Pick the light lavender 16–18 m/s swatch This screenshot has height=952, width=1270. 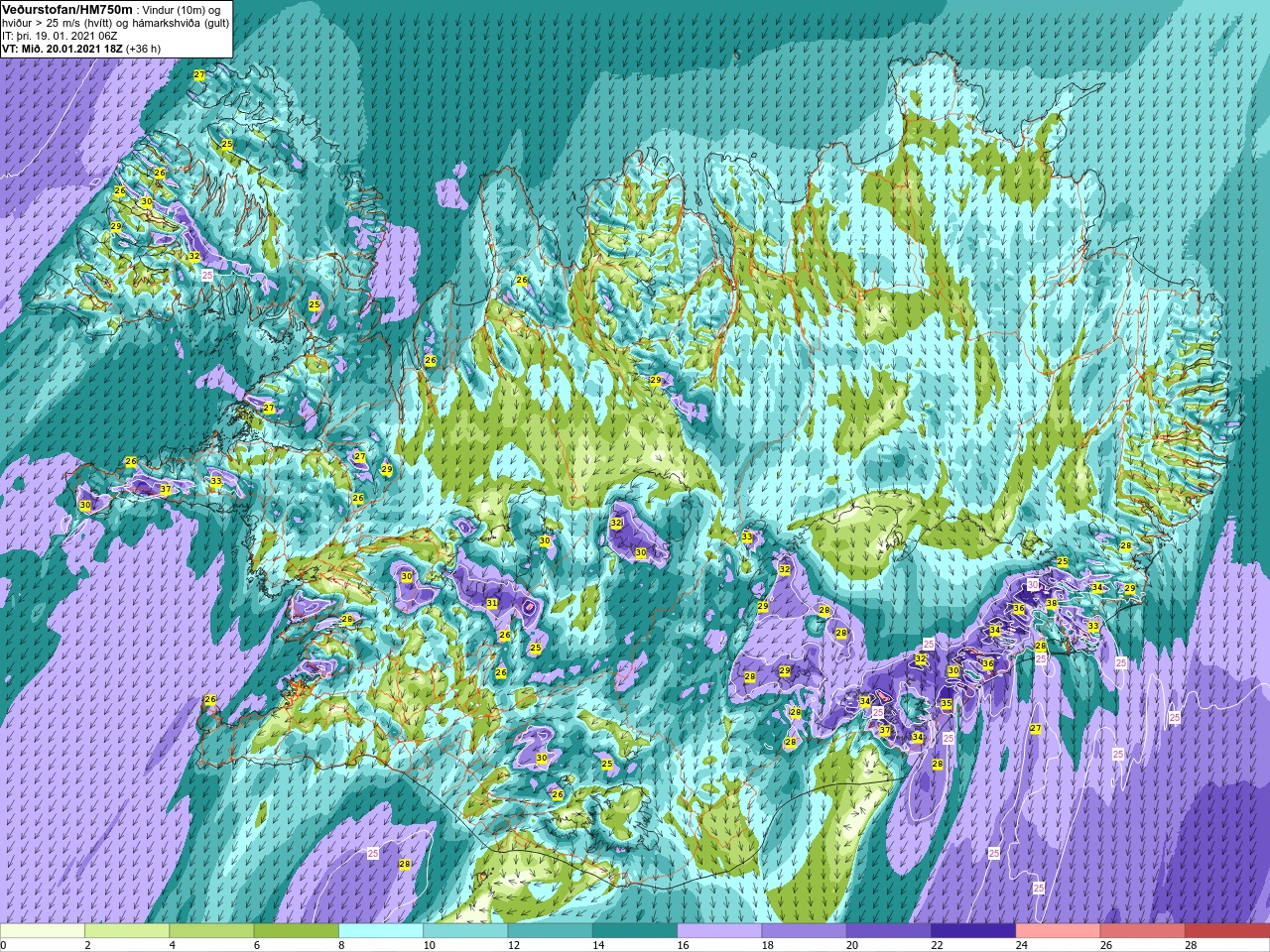coord(719,931)
